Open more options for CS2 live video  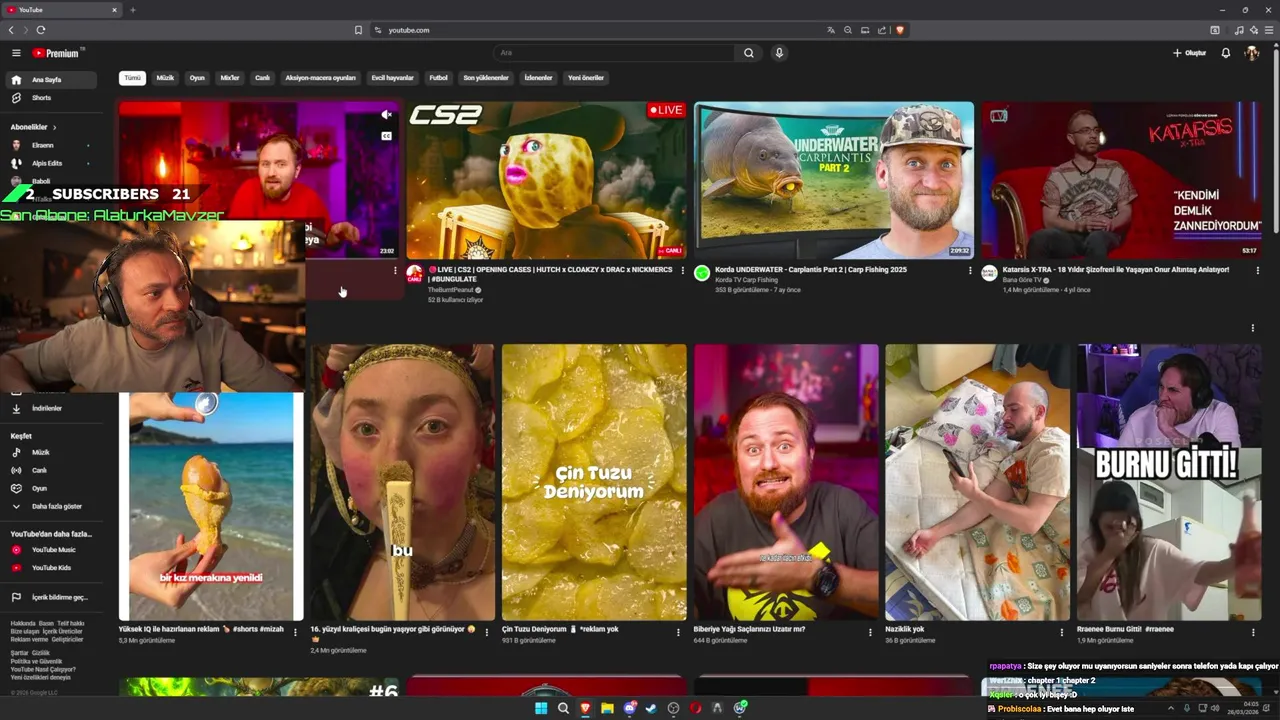coord(682,270)
